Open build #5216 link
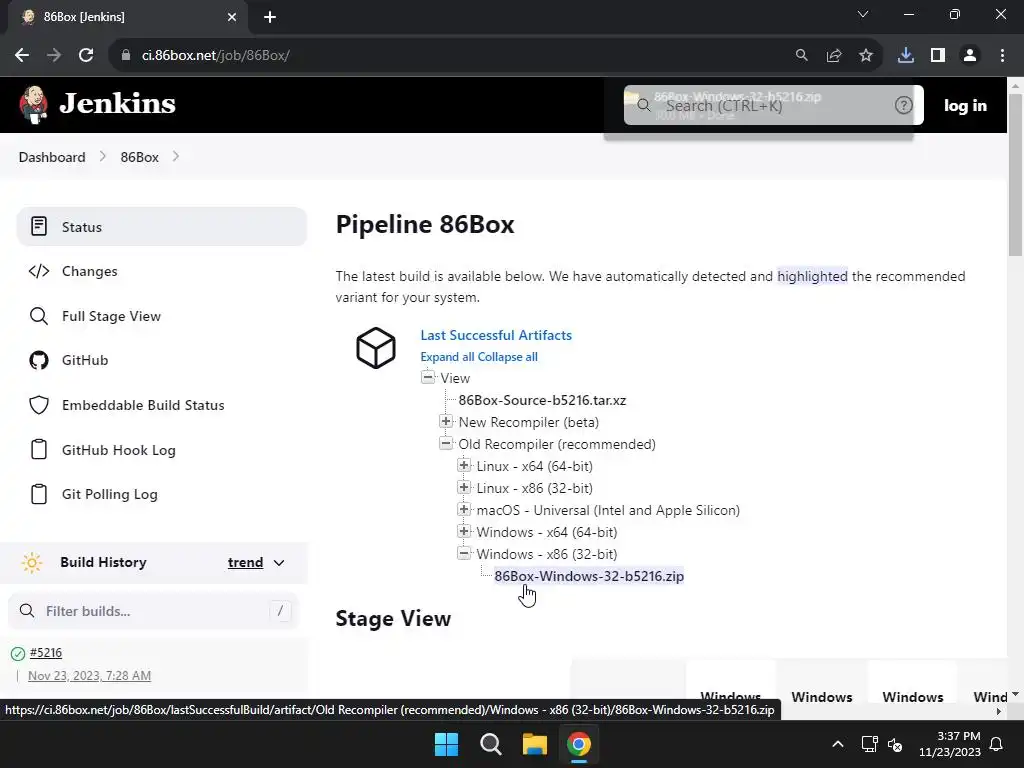This screenshot has height=768, width=1024. [x=46, y=652]
